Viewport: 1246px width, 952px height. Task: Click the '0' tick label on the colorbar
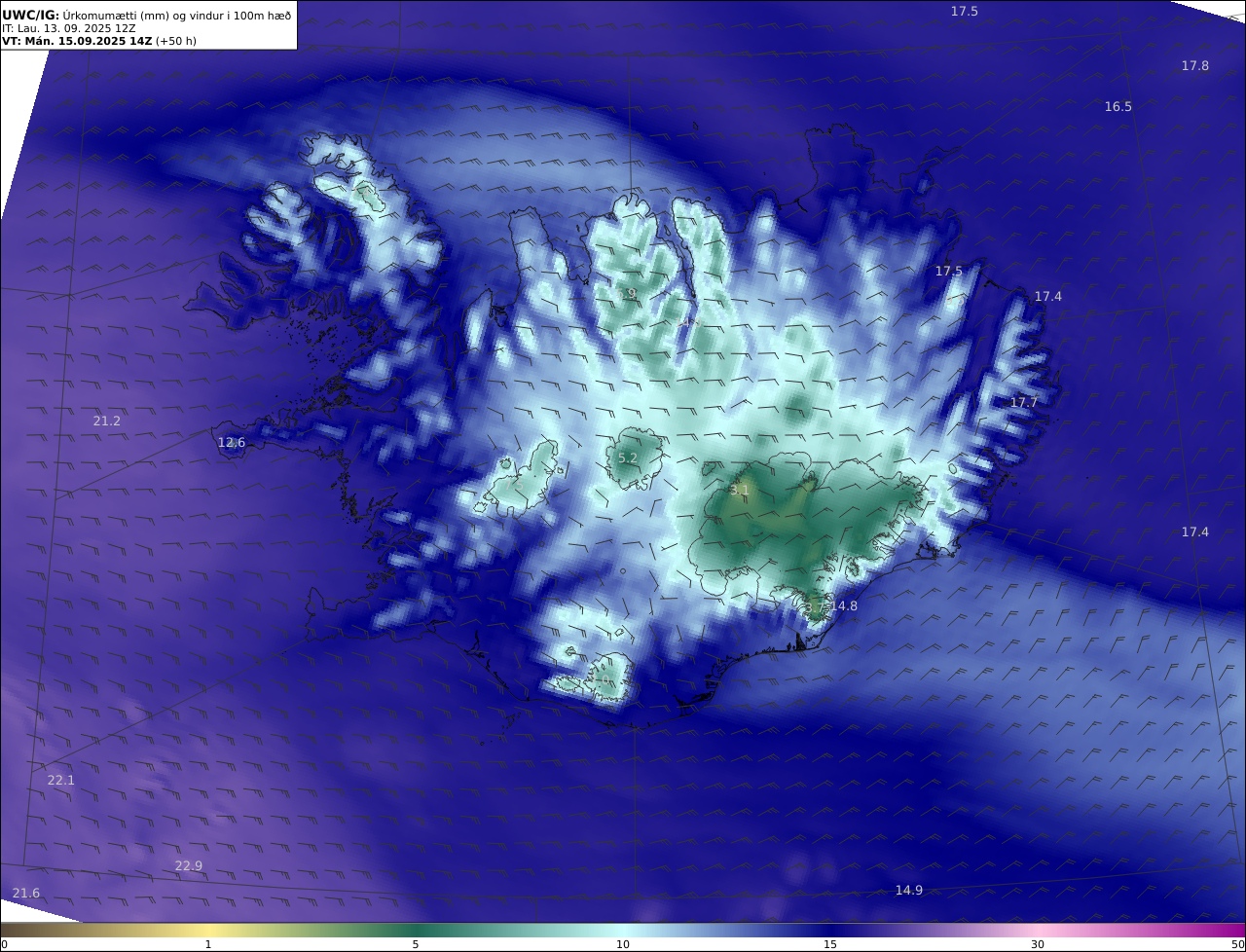4,945
